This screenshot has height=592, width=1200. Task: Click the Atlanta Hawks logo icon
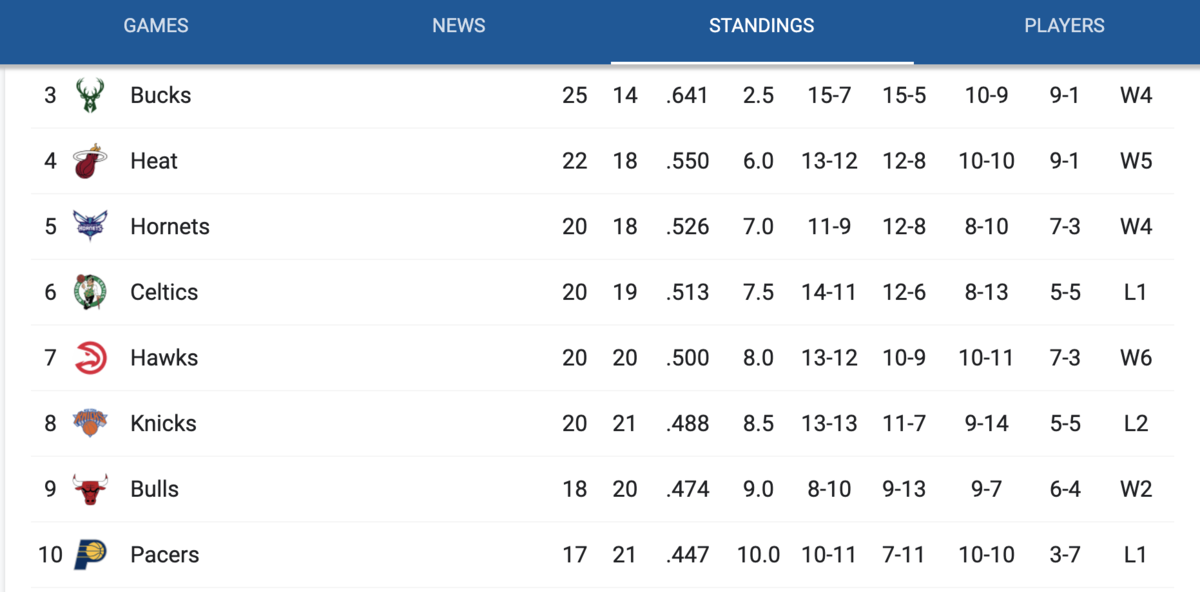90,358
